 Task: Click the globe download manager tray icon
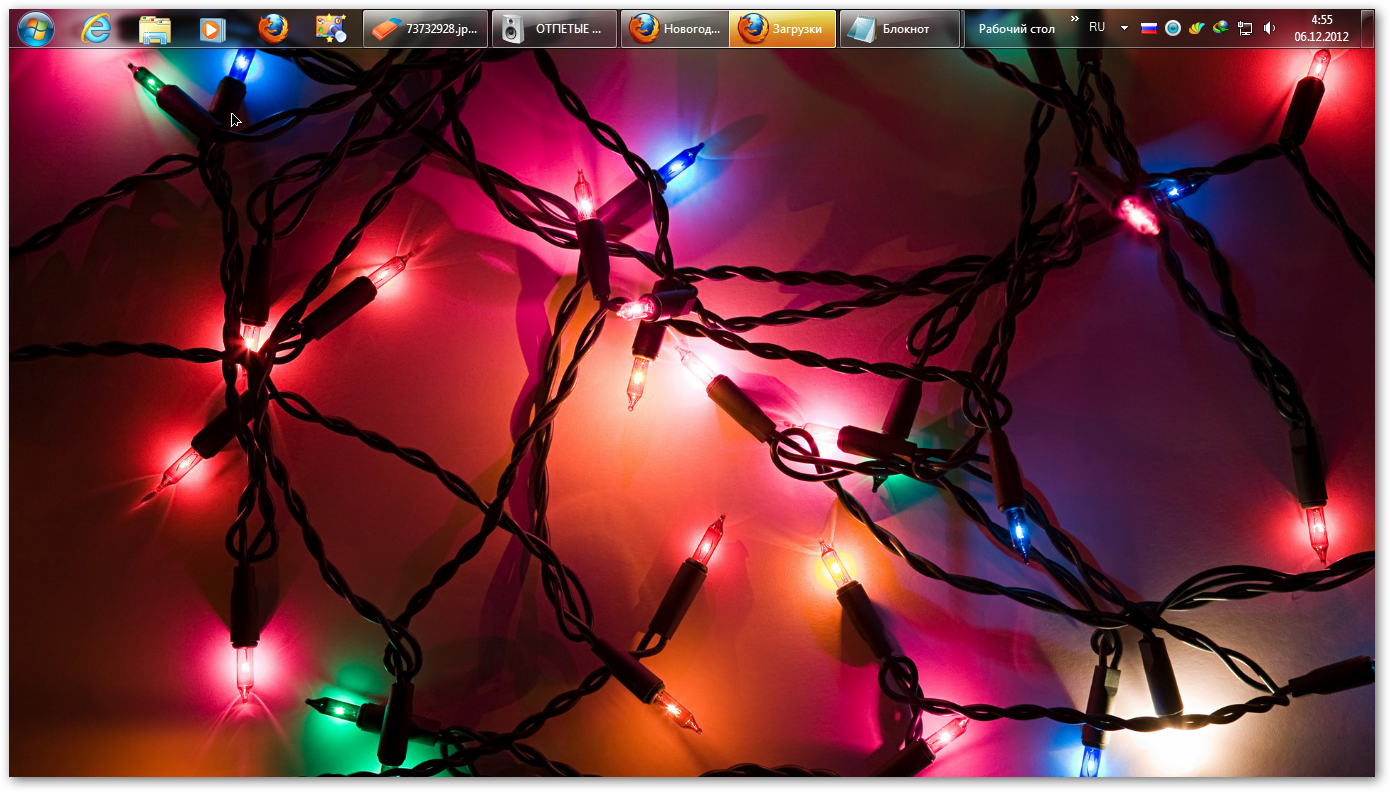tap(1220, 28)
